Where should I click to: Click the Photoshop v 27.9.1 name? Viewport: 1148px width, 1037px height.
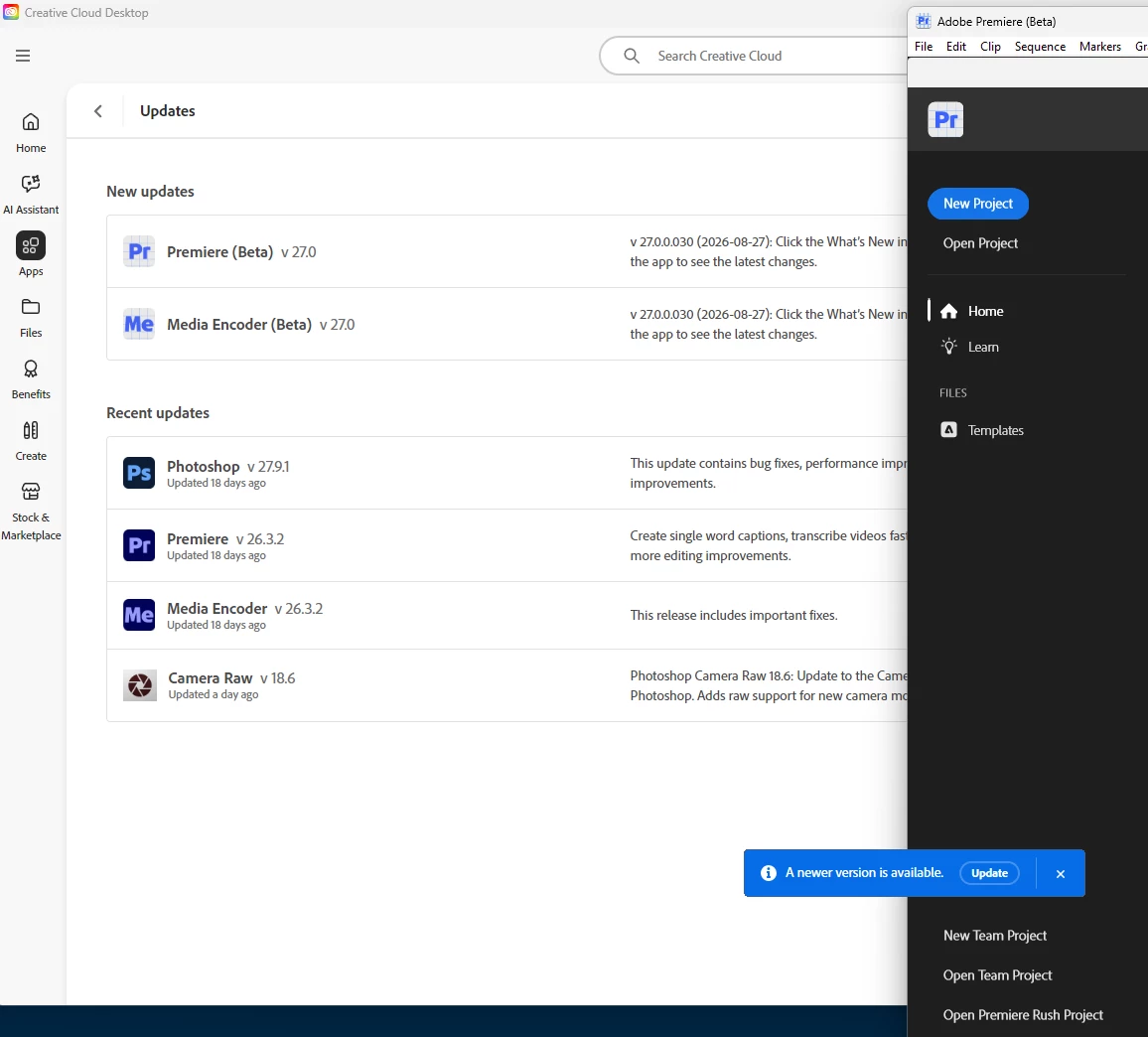pos(227,467)
